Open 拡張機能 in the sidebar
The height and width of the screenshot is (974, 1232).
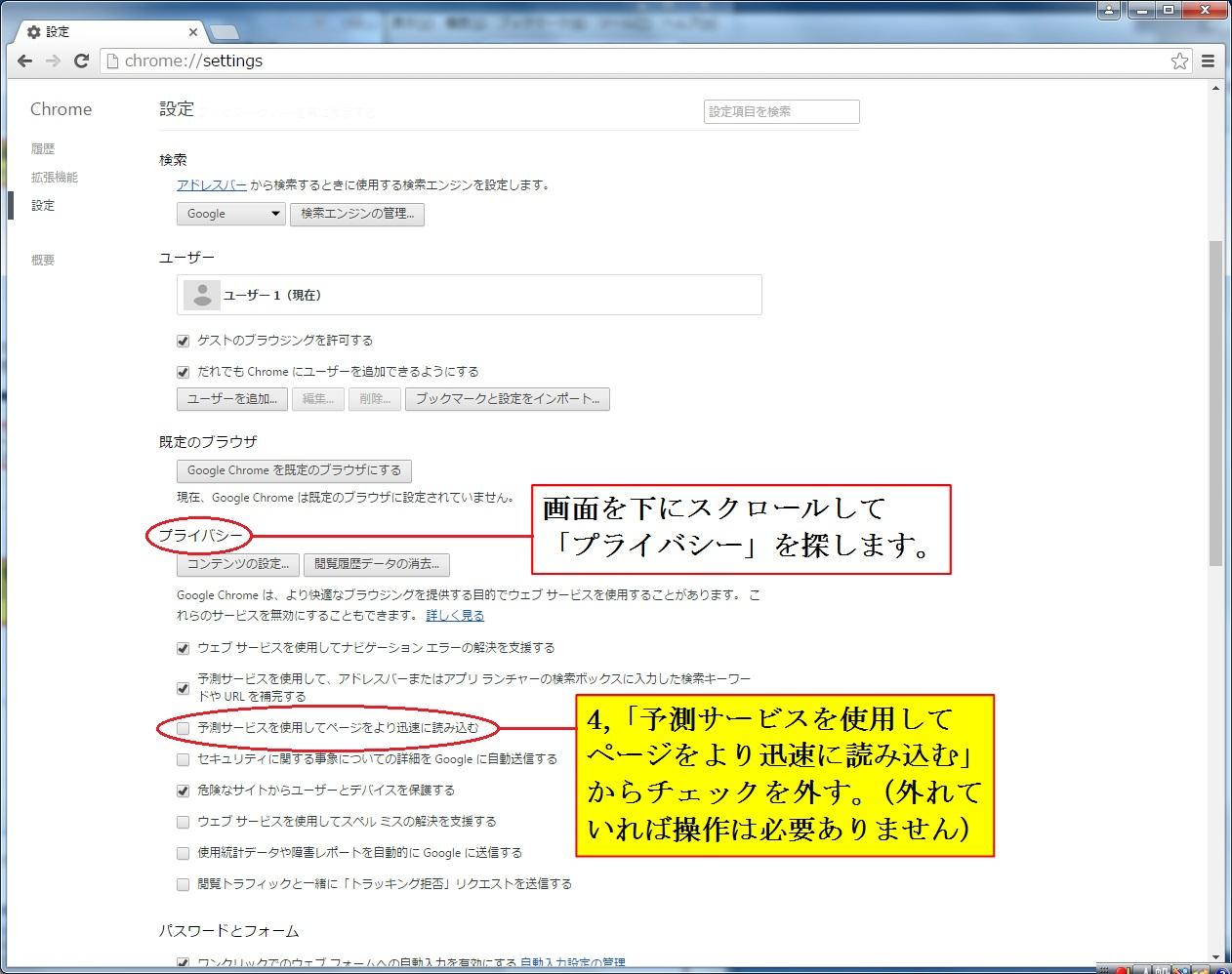pyautogui.click(x=54, y=177)
